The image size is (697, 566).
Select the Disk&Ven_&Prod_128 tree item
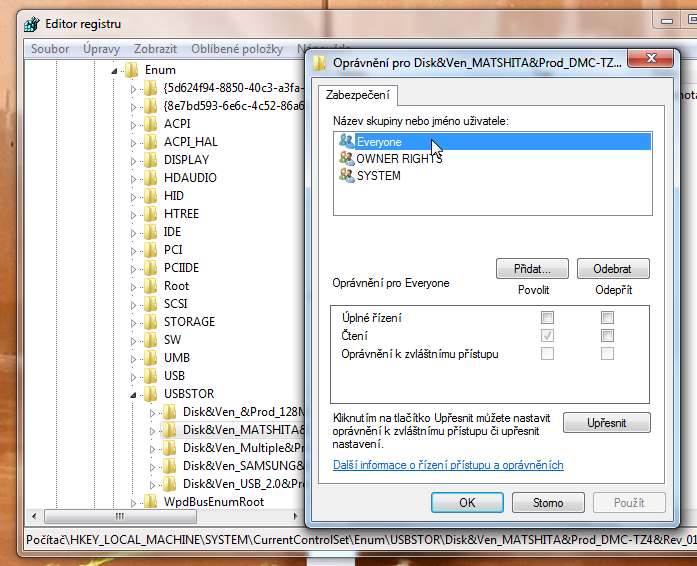(243, 412)
